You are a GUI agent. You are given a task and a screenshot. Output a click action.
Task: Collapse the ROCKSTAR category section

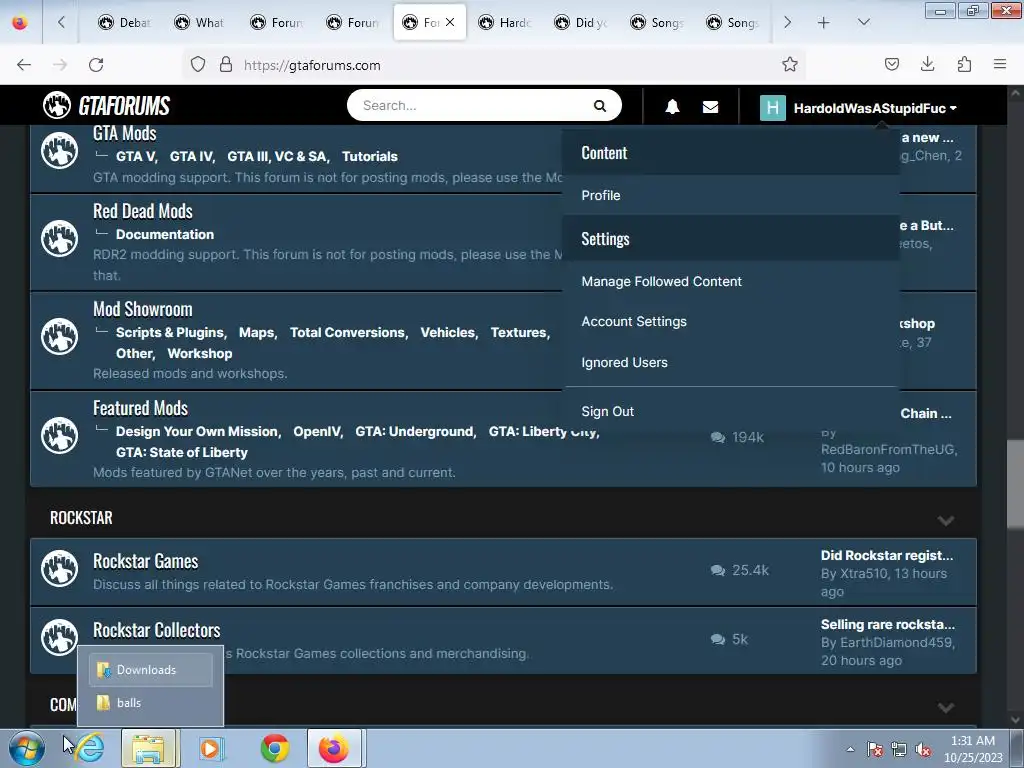coord(945,520)
